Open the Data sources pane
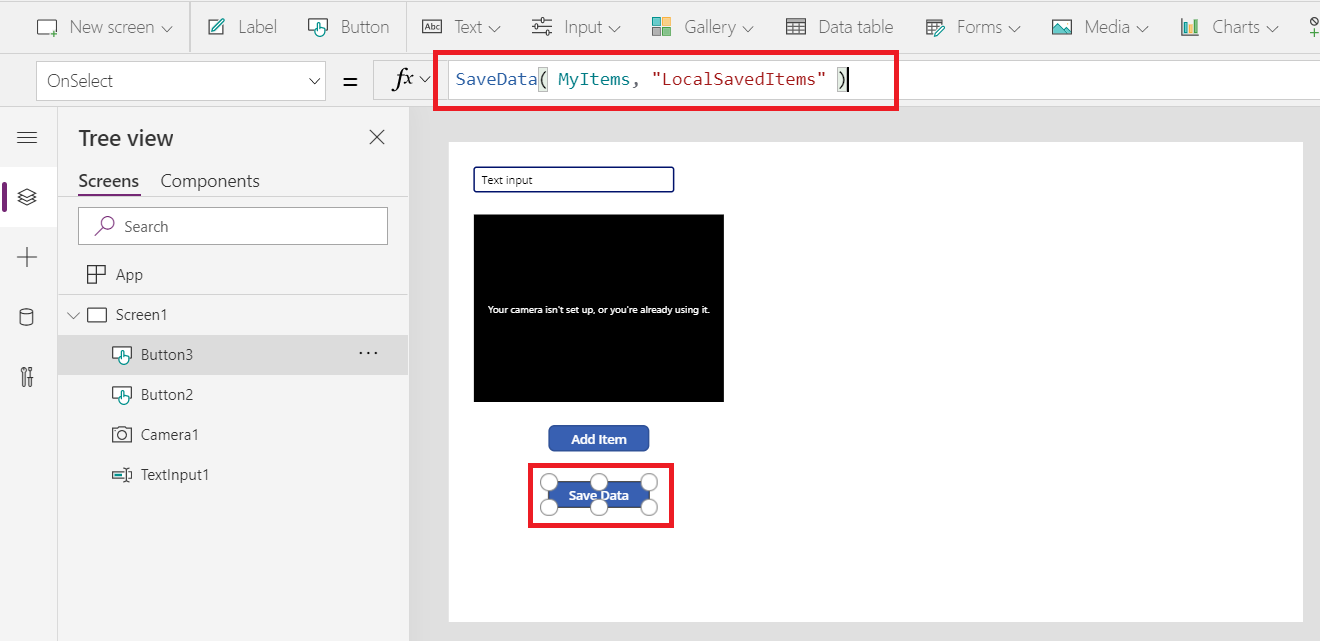The image size is (1320, 641). [27, 317]
